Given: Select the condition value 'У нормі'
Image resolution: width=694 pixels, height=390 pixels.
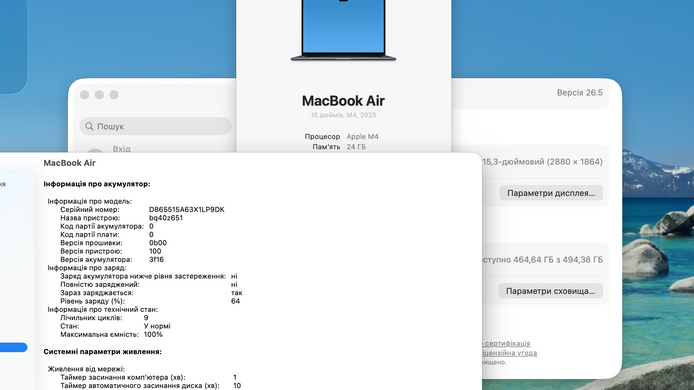Looking at the screenshot, I should [x=157, y=326].
